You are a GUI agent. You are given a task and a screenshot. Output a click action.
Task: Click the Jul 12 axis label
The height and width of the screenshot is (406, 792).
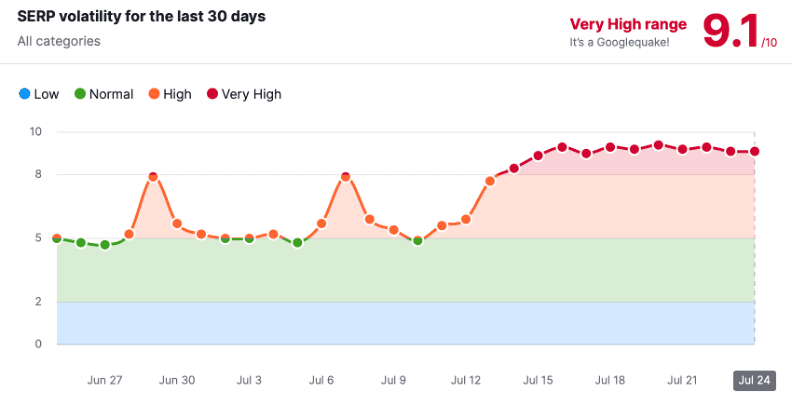(466, 380)
